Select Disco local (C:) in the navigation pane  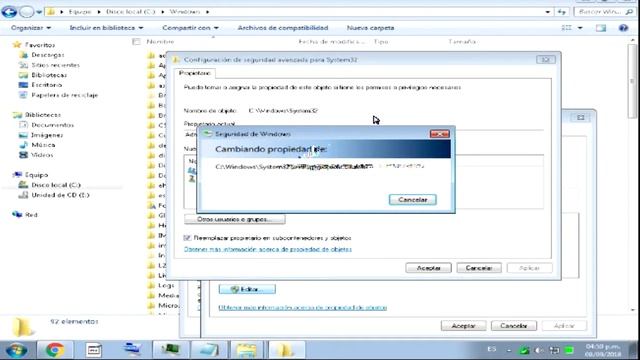(x=56, y=185)
